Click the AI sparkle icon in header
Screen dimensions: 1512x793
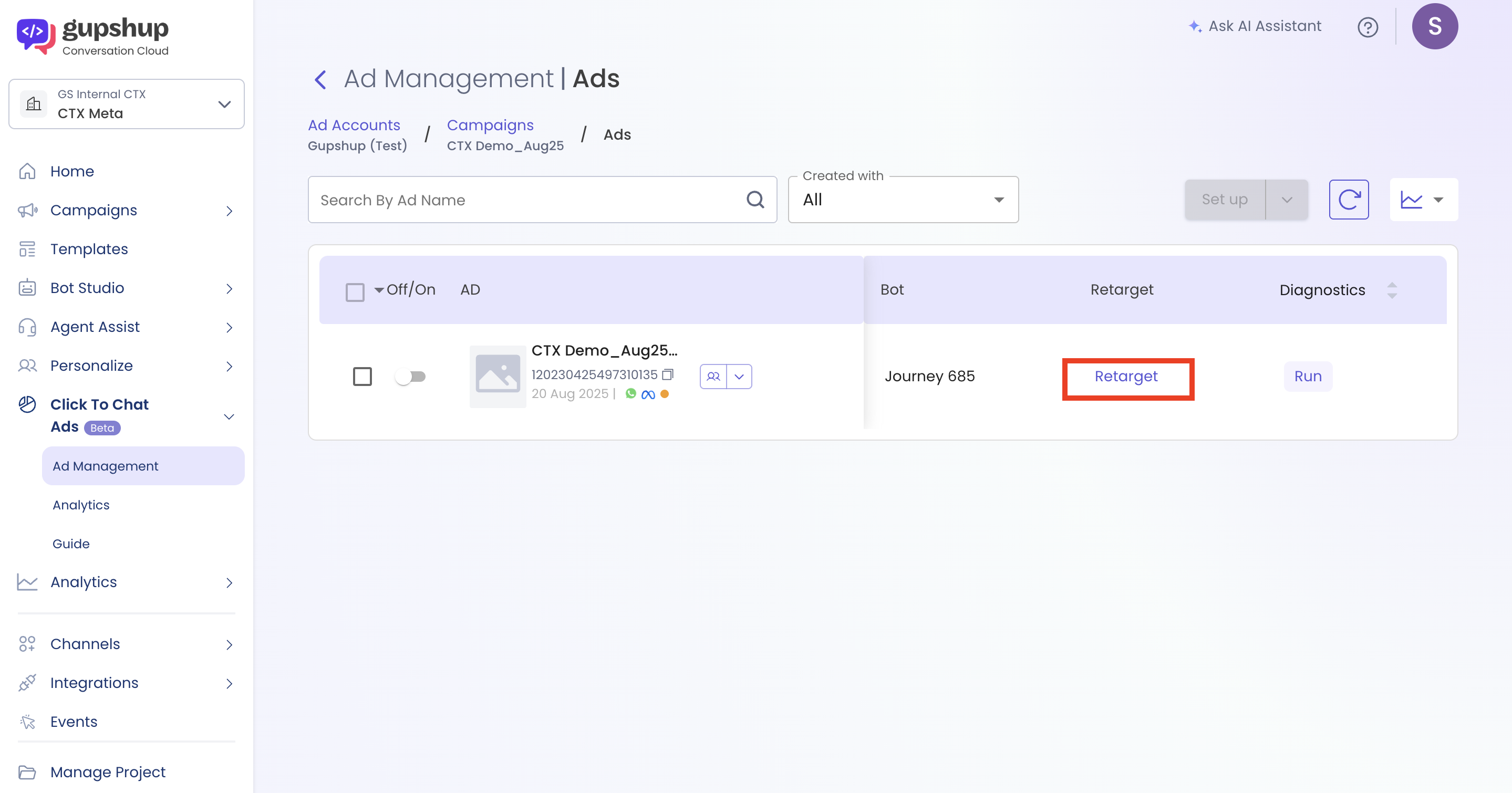tap(1195, 26)
